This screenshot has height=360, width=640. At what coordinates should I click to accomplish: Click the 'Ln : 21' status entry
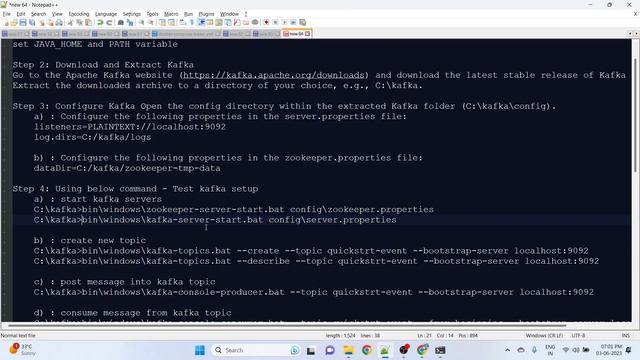point(424,336)
